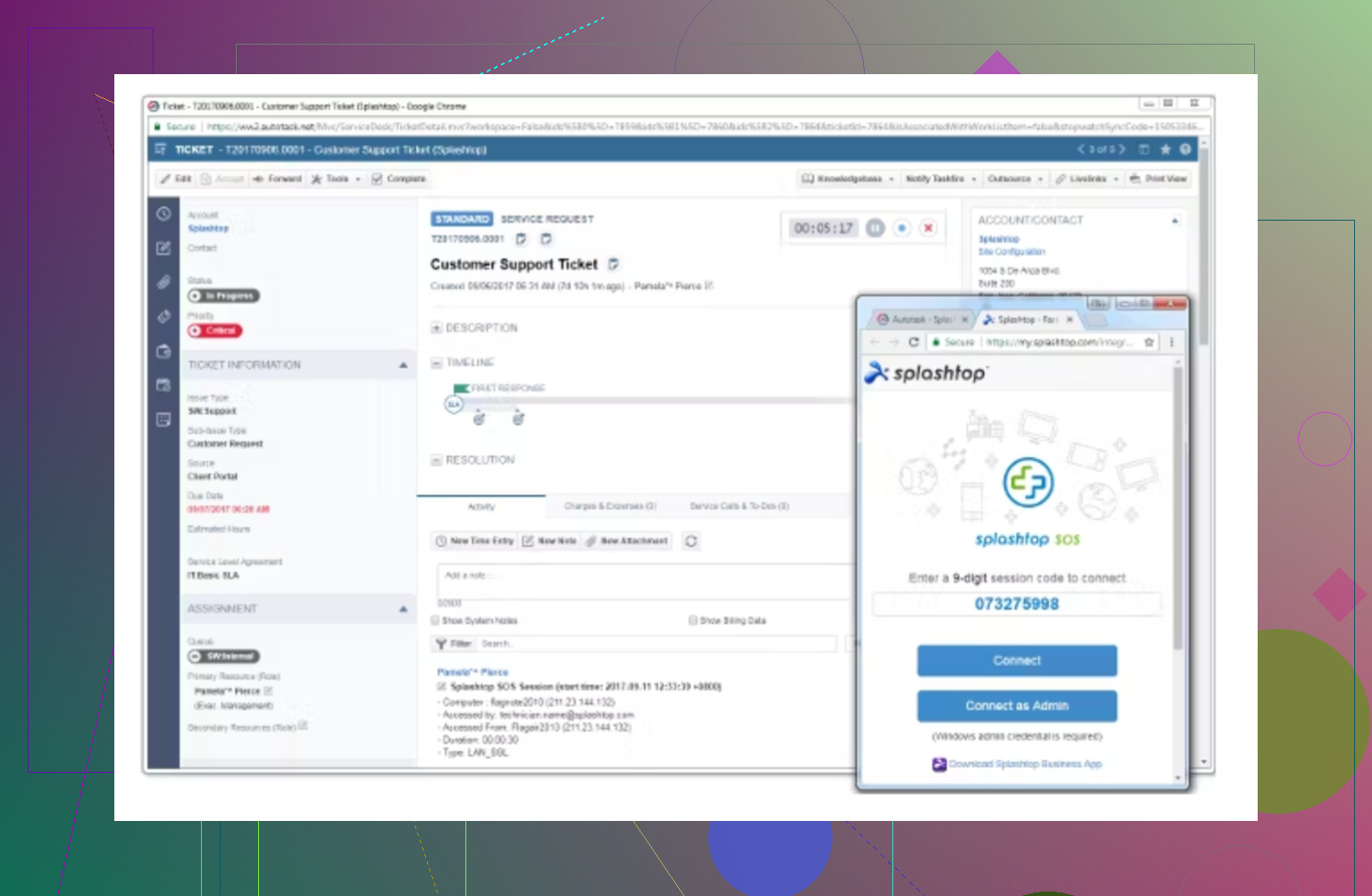Image resolution: width=1372 pixels, height=896 pixels.
Task: Collapse the ACCOUNT/CONTACT panel
Action: pyautogui.click(x=1175, y=220)
